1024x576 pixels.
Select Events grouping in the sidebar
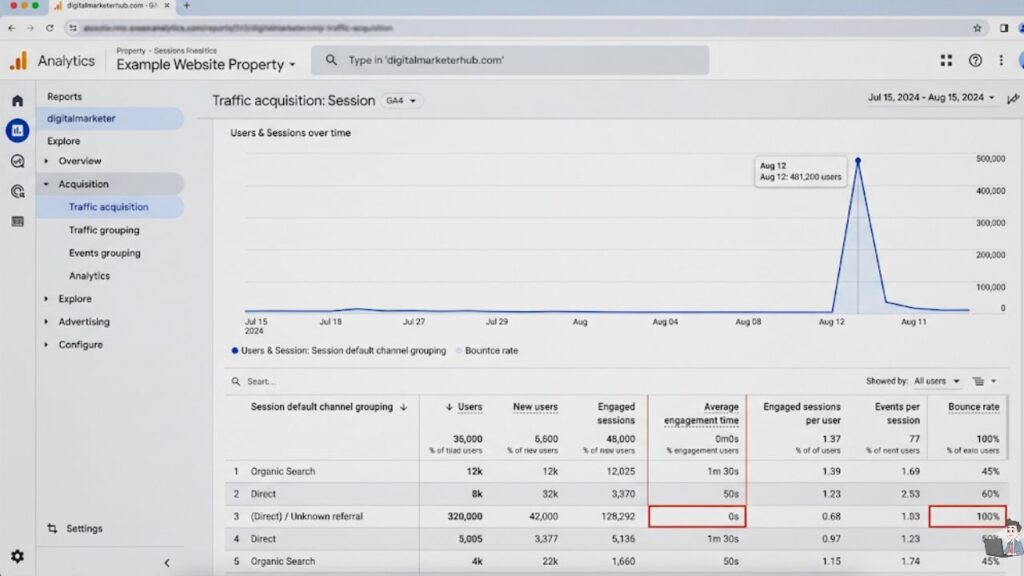pos(104,253)
